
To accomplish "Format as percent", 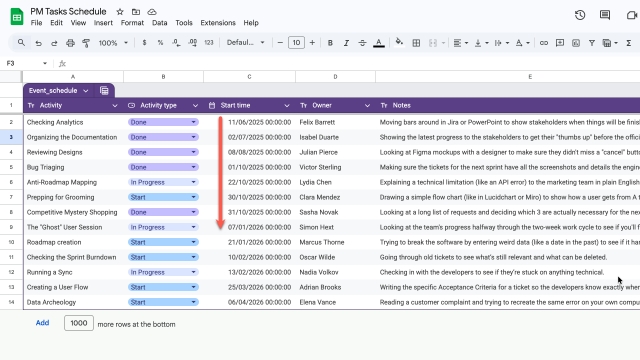I will point(160,42).
